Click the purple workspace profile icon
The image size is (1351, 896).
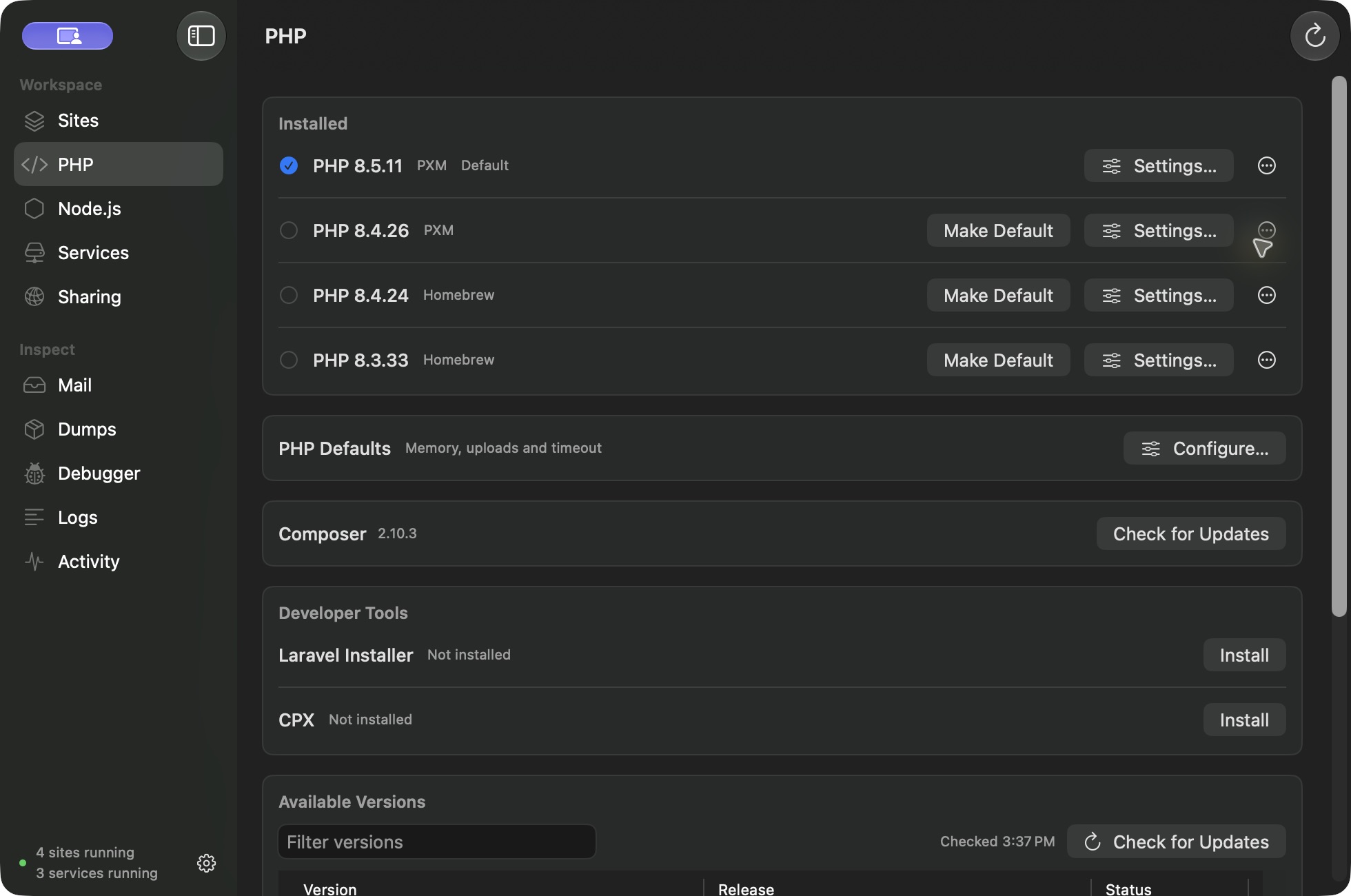pos(68,36)
